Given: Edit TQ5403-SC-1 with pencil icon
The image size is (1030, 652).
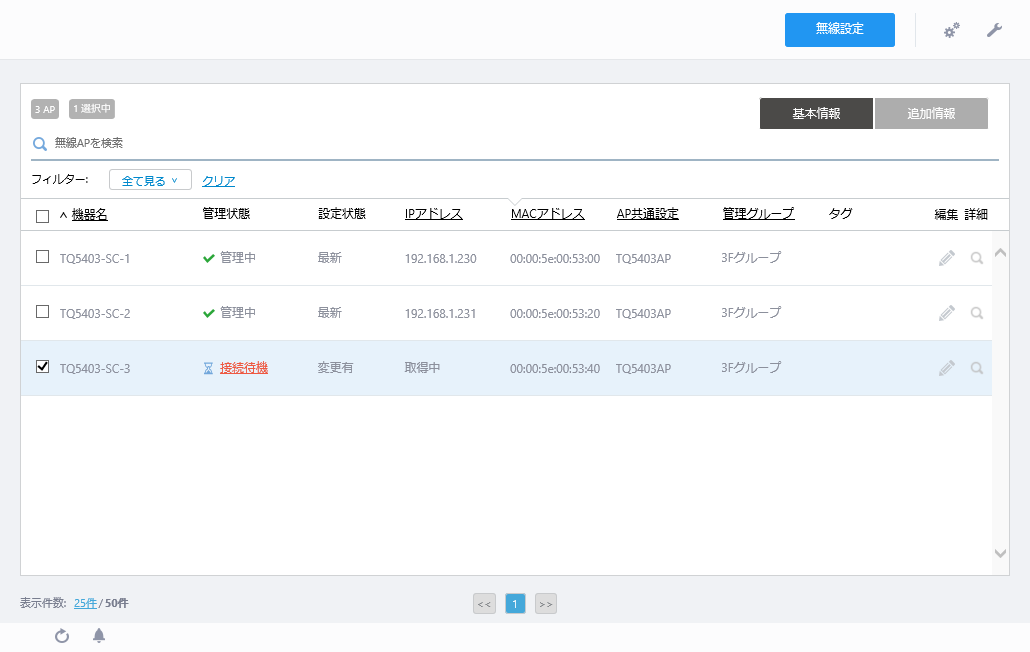Looking at the screenshot, I should [947, 258].
